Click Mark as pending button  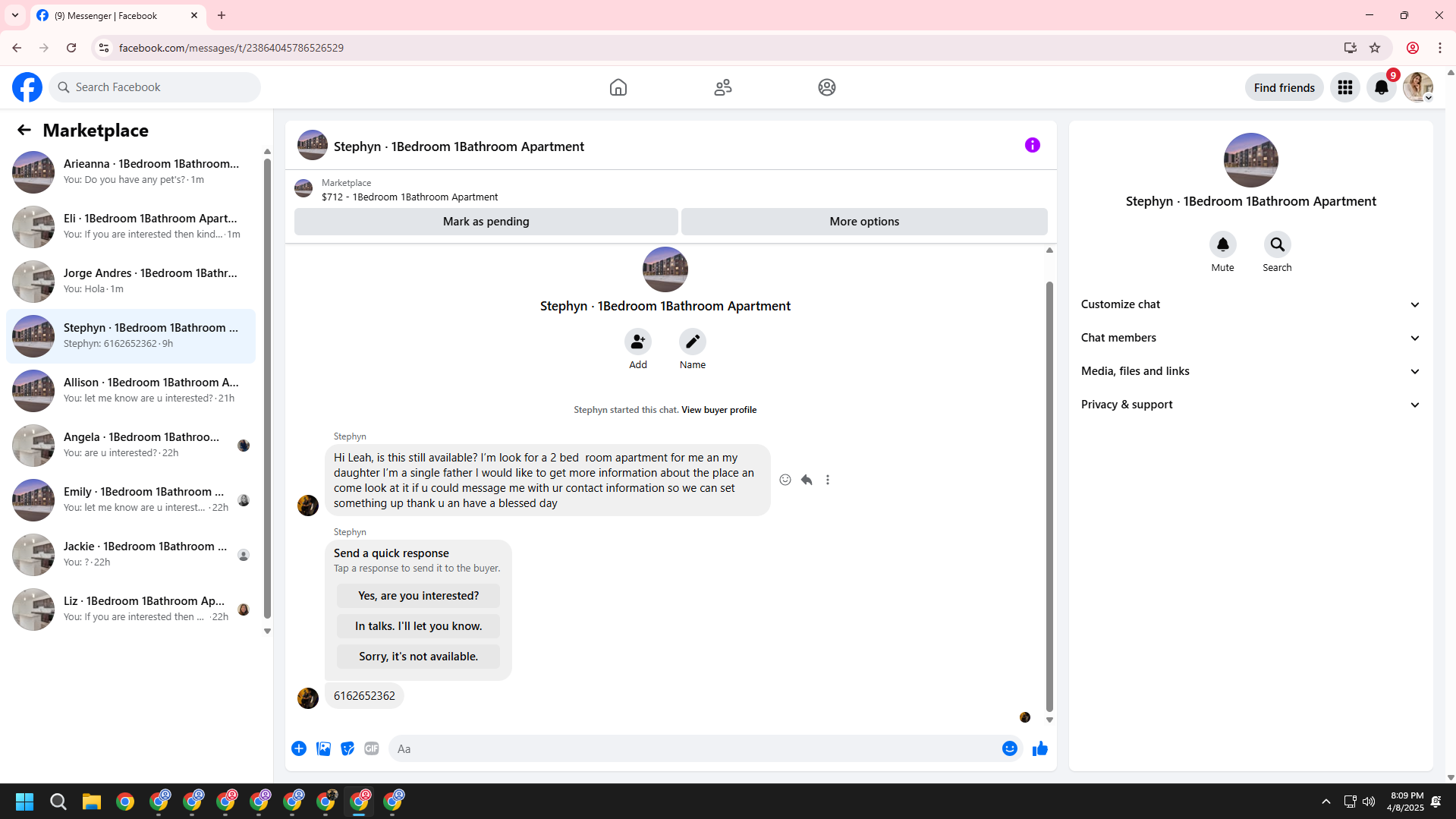486,222
